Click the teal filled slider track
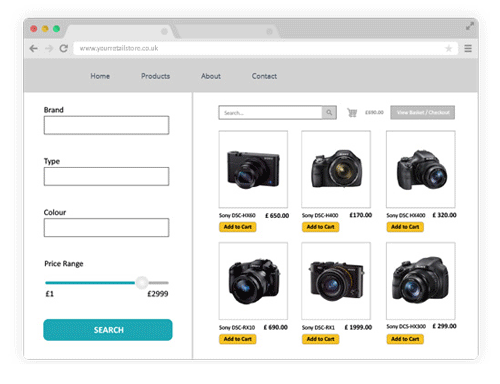500x384 pixels. pos(90,283)
